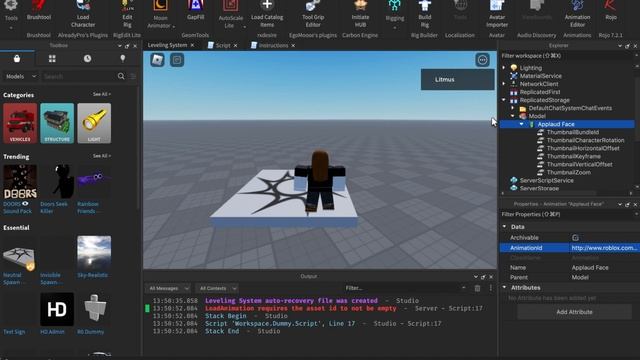The height and width of the screenshot is (360, 640).
Task: Select MaterialService in Explorer
Action: pos(540,76)
